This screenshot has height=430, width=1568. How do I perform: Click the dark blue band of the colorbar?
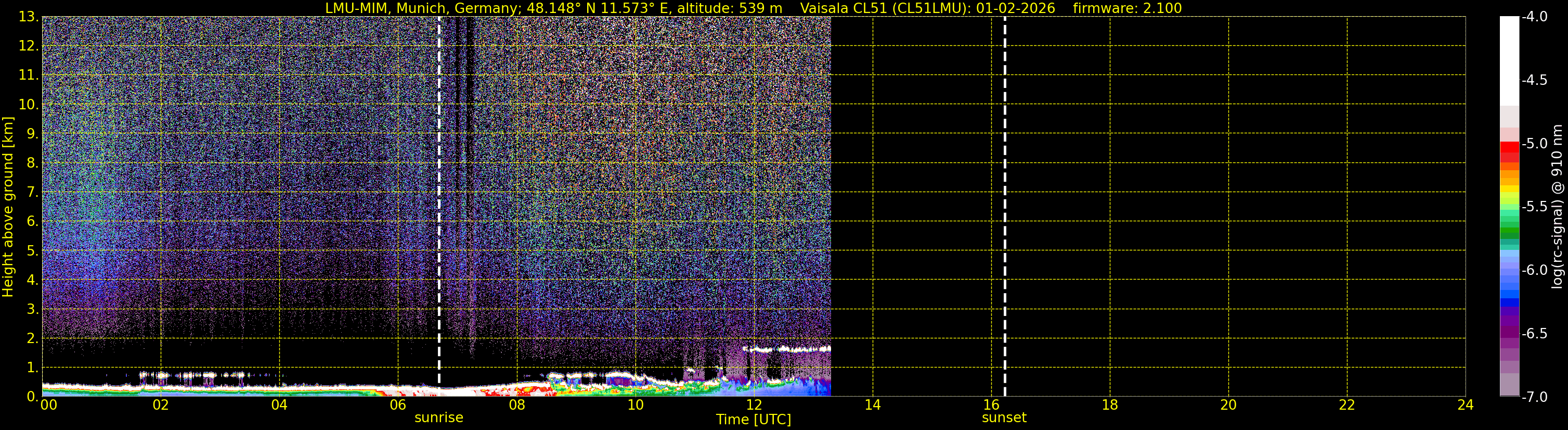click(1509, 302)
